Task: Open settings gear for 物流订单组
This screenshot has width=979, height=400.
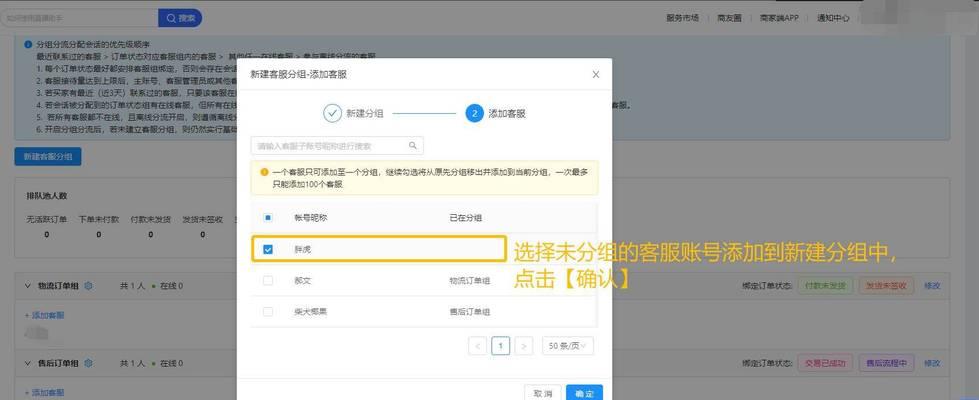Action: pyautogui.click(x=88, y=286)
